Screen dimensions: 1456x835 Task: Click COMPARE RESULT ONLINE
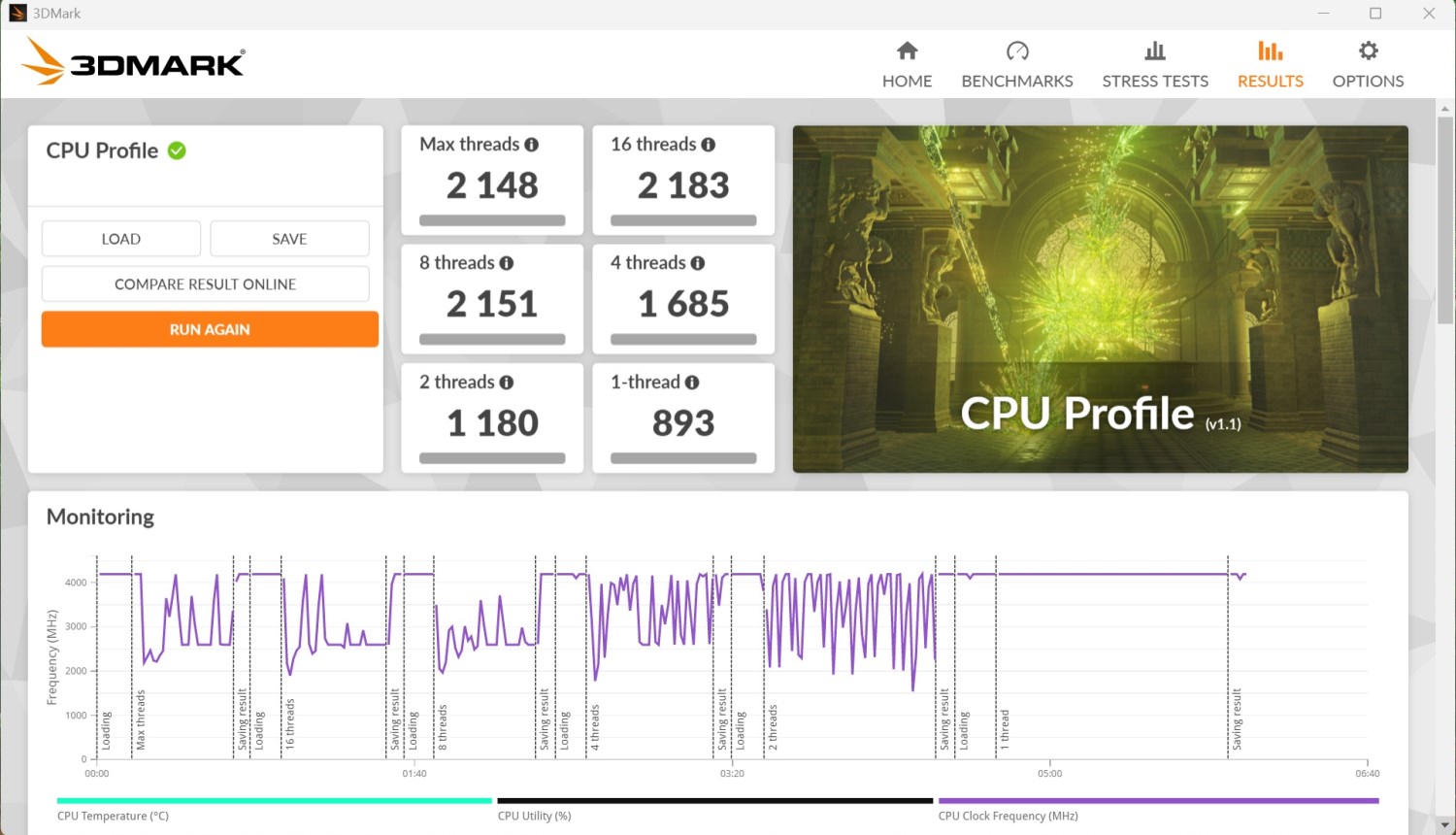(x=206, y=284)
